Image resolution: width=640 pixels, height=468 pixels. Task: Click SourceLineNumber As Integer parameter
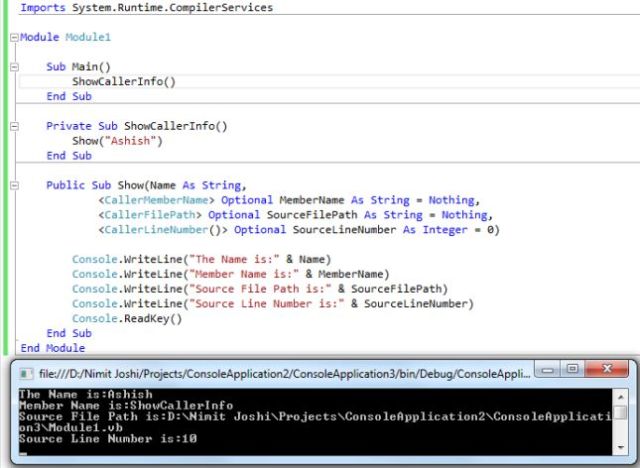click(x=380, y=230)
